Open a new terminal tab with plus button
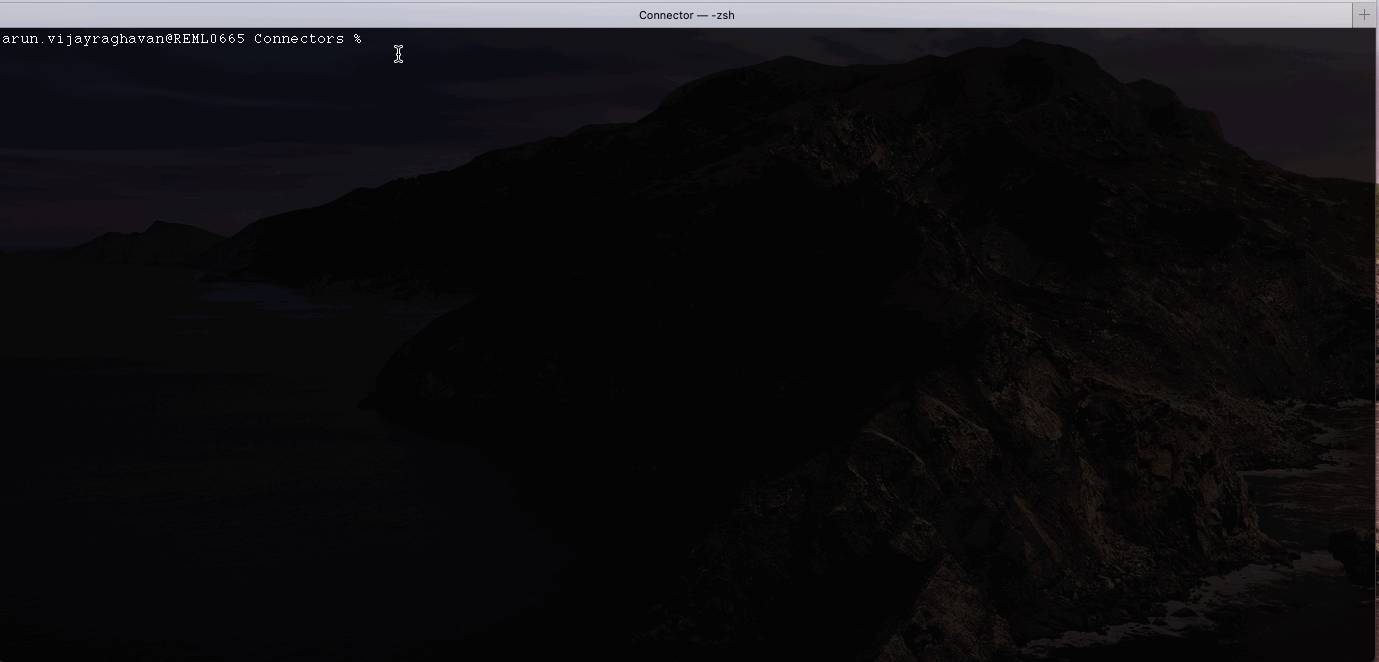Image resolution: width=1379 pixels, height=662 pixels. (1364, 15)
